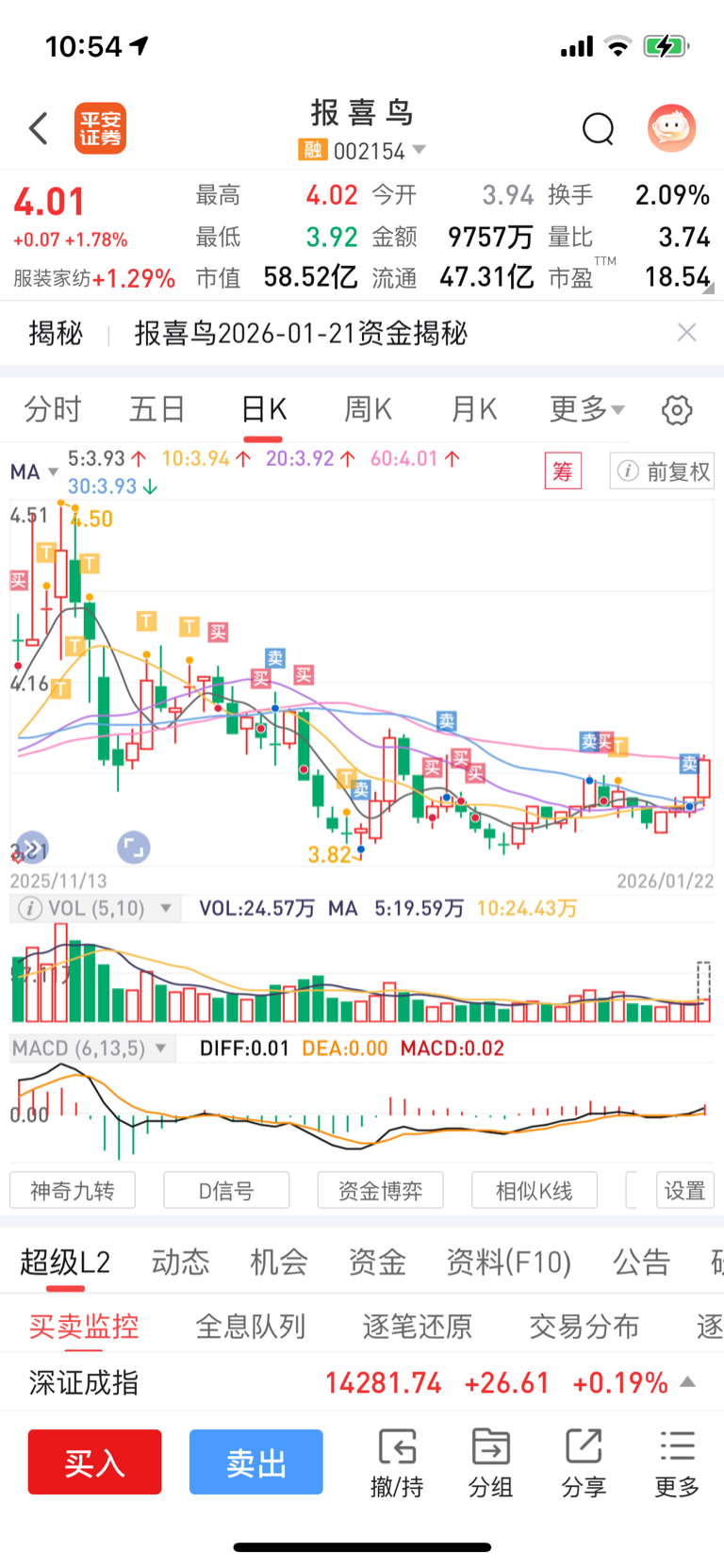Open the MACD (6,13,5) indicator selector
This screenshot has height=1568, width=724.
pyautogui.click(x=91, y=1048)
